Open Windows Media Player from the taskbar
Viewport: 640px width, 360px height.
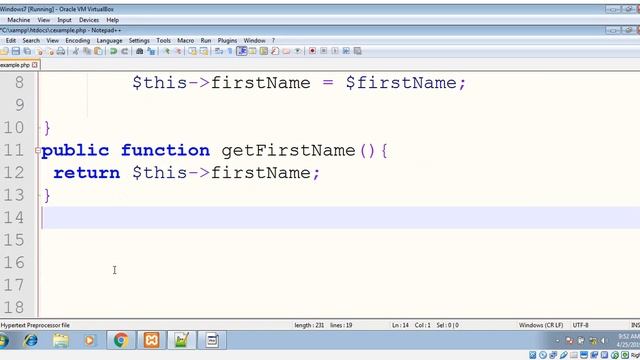click(x=89, y=340)
